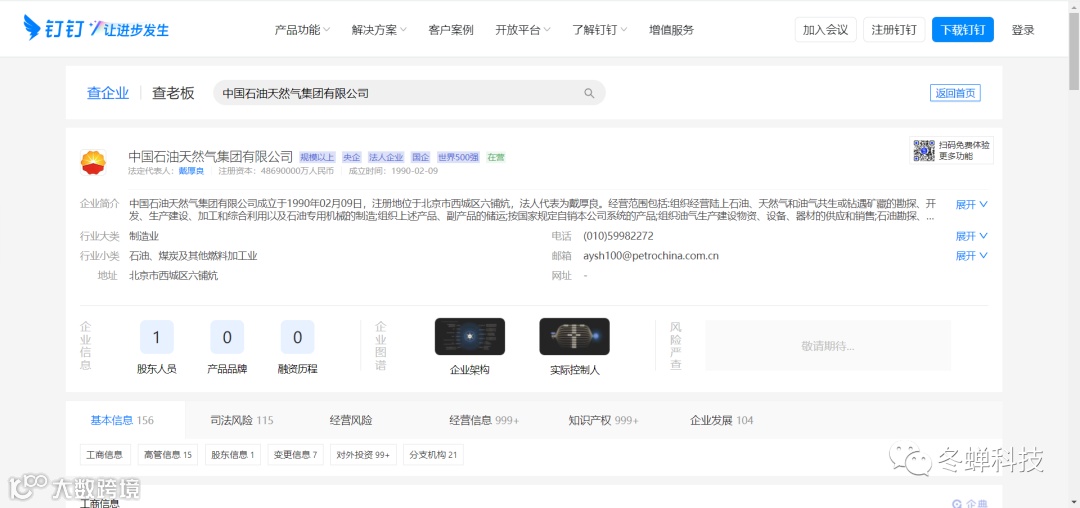
Task: Focus the company name search field
Action: pyautogui.click(x=409, y=93)
